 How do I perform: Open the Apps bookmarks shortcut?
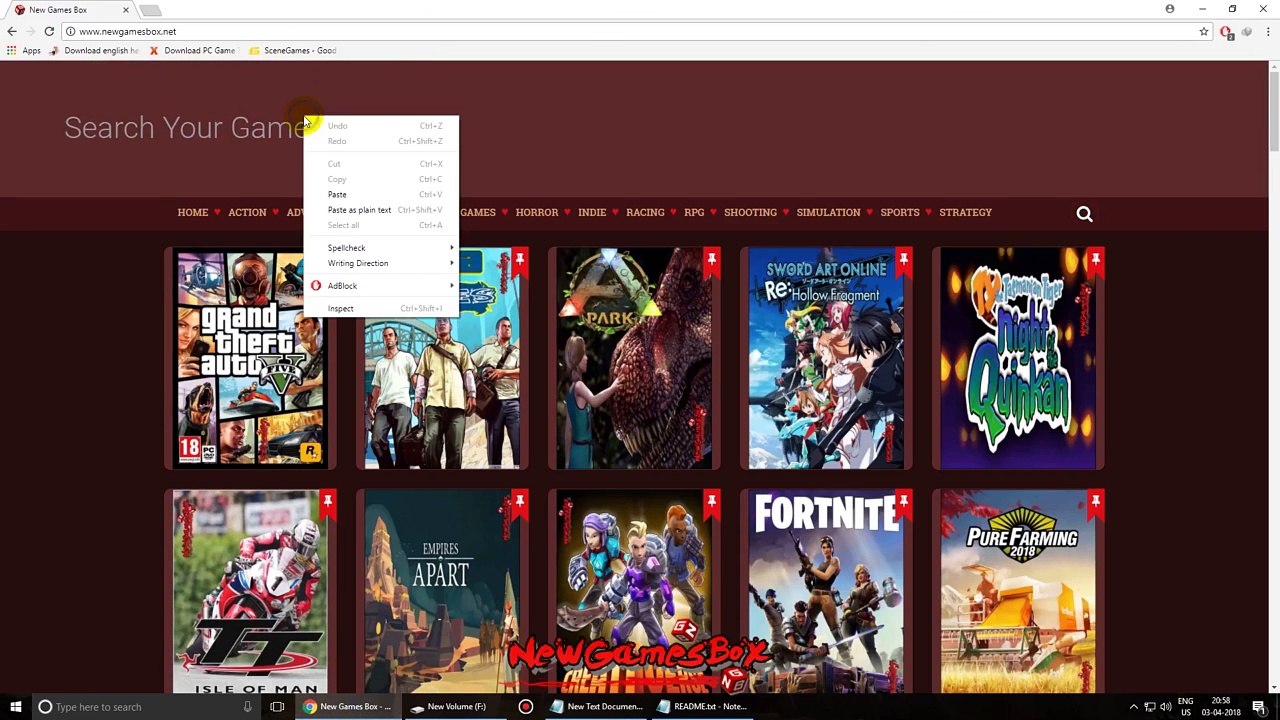tap(23, 50)
